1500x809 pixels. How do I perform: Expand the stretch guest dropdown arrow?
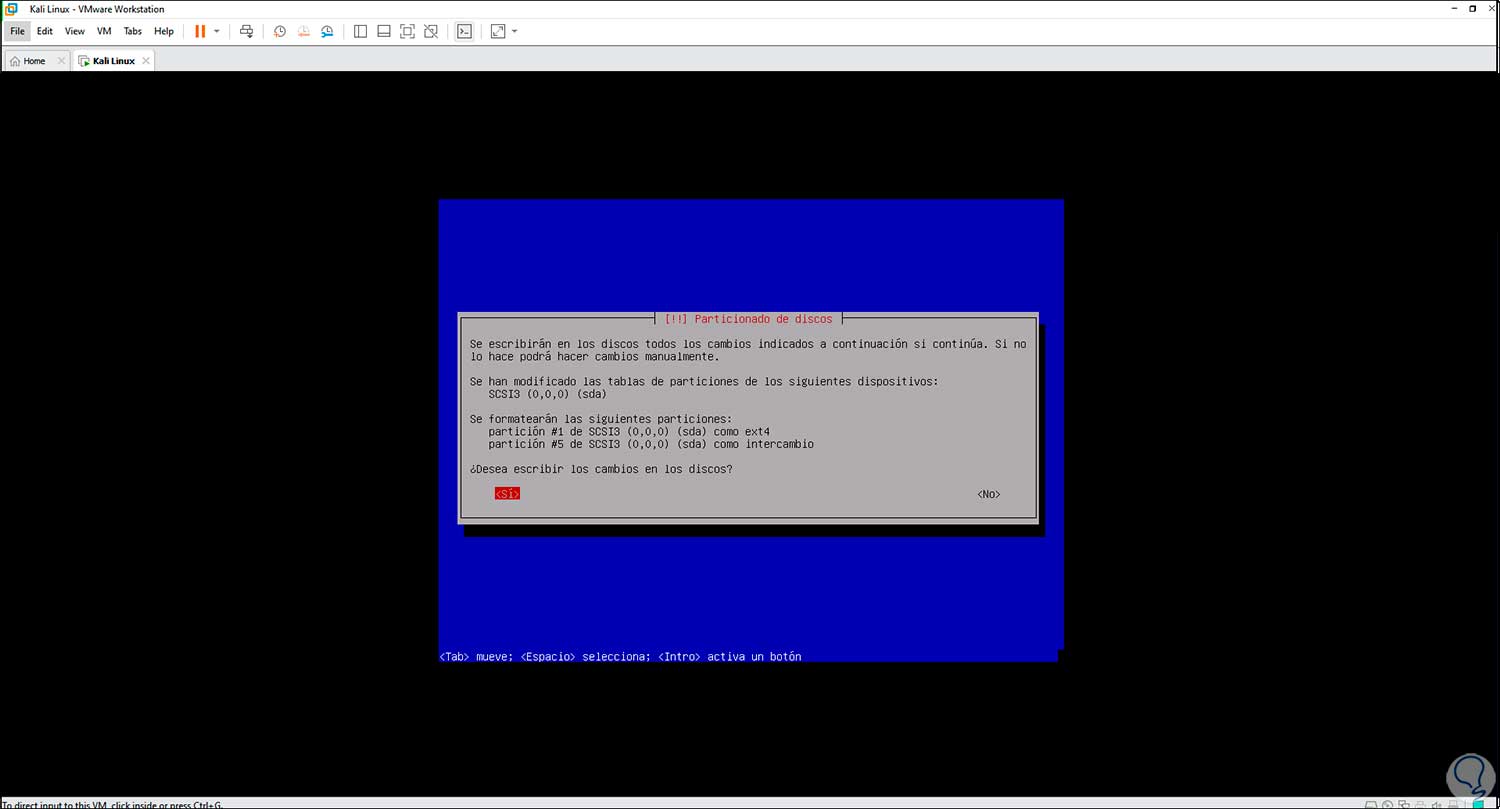click(514, 31)
